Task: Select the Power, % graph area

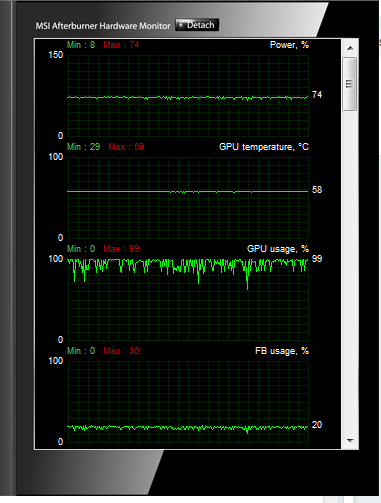Action: tap(188, 96)
